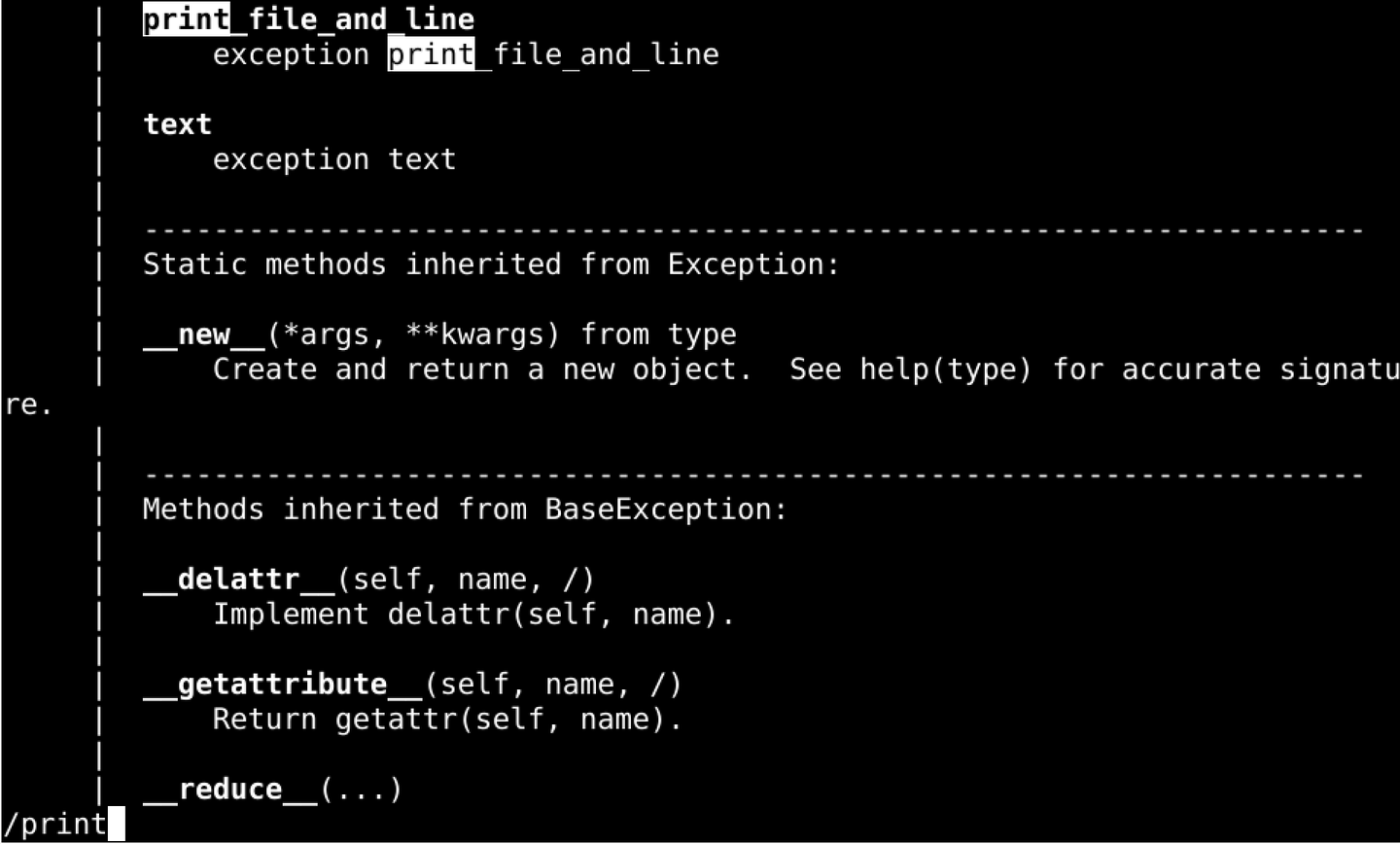This screenshot has width=1400, height=844.
Task: Click the 'Static methods inherited from Exception:' heading
Action: (491, 264)
